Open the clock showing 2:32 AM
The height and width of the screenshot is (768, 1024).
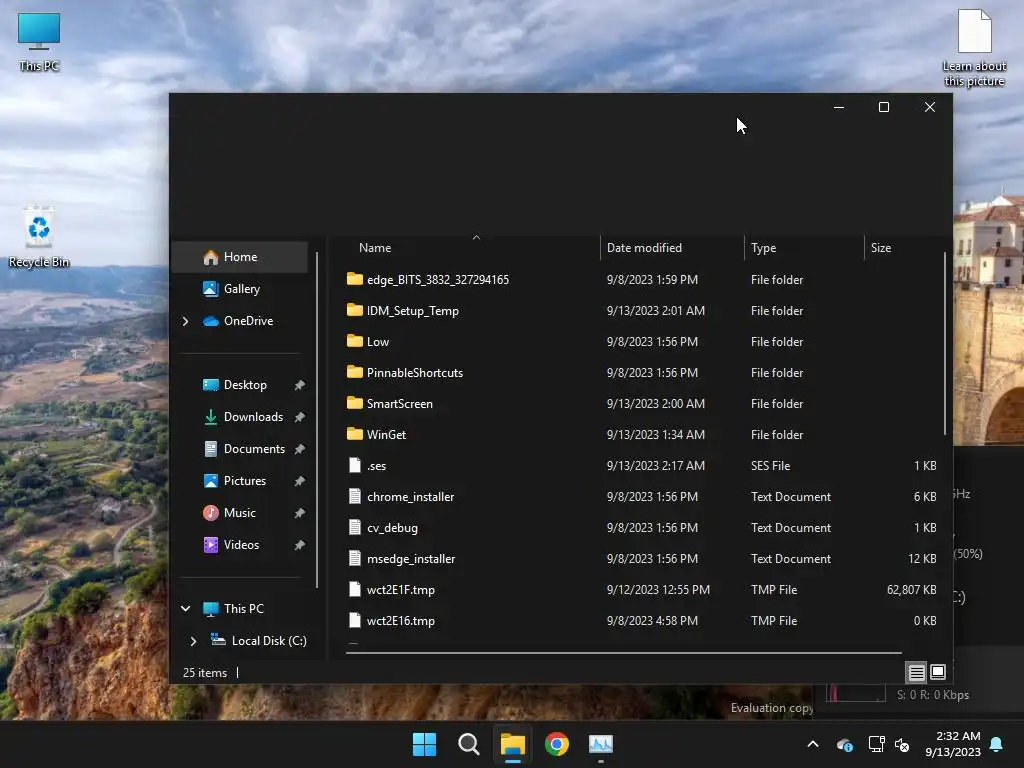953,744
